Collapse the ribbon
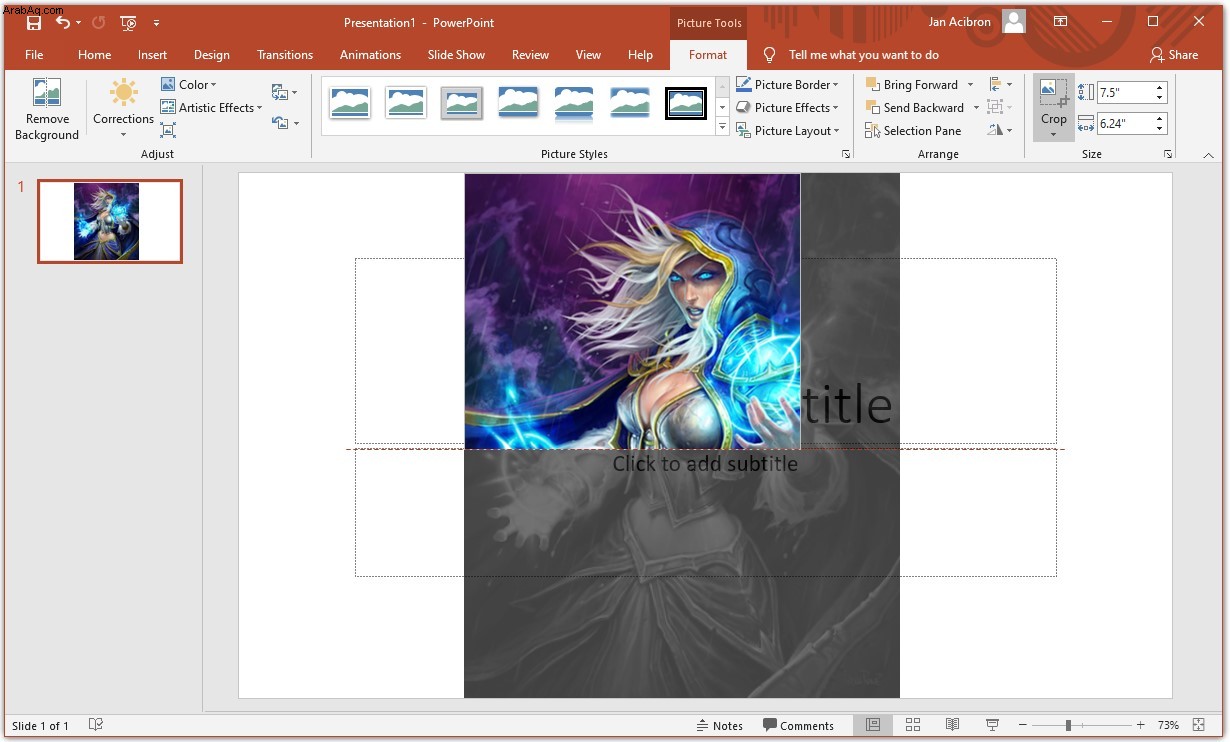Viewport: 1230px width, 742px height. coord(1208,155)
